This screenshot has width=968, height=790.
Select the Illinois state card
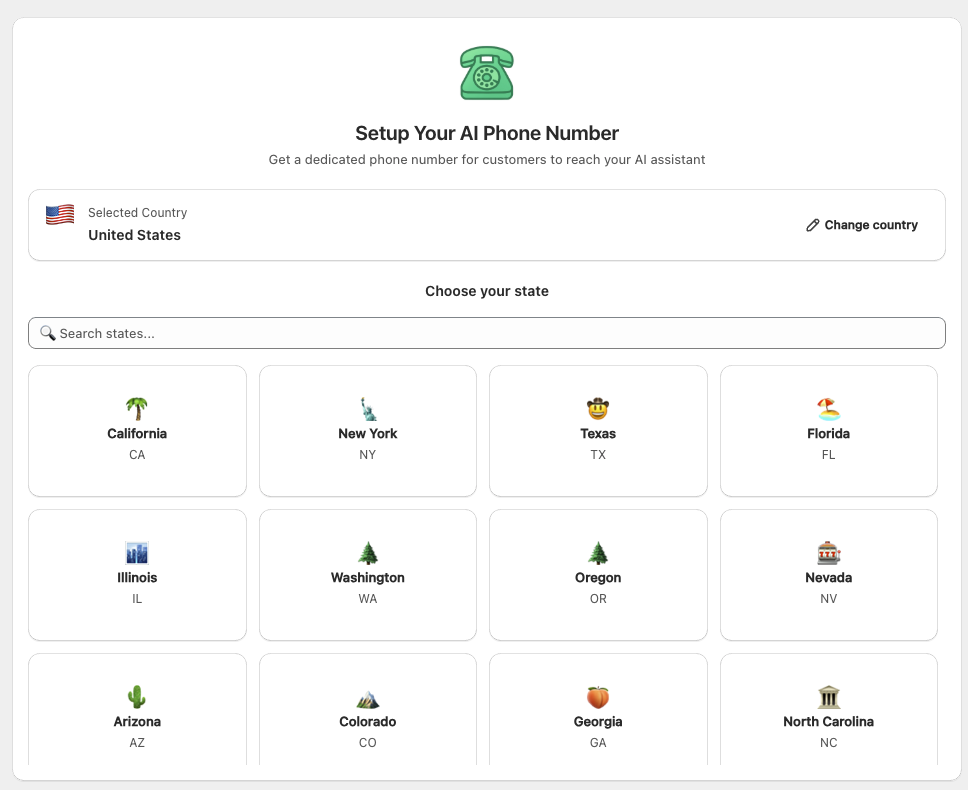[x=137, y=575]
